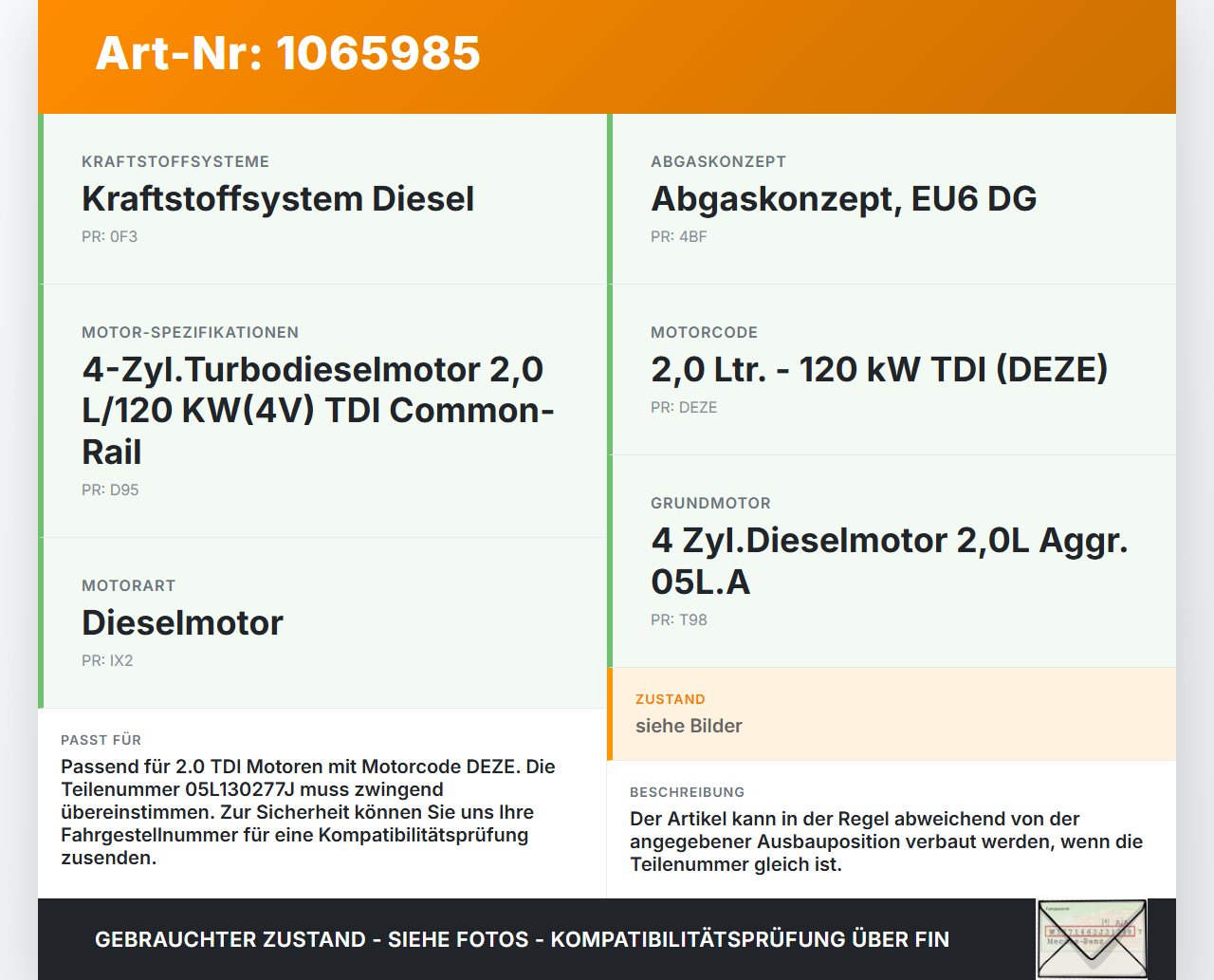
Task: Select the 'PR: T98' code
Action: click(x=679, y=619)
